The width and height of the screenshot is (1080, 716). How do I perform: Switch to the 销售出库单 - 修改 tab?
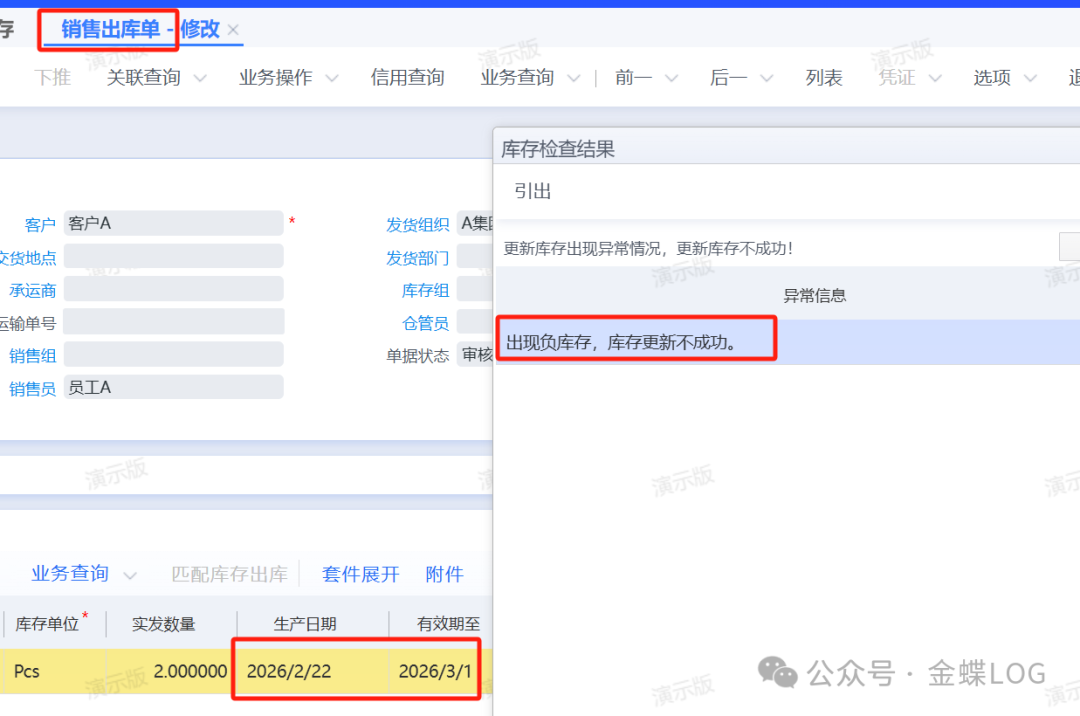[140, 29]
